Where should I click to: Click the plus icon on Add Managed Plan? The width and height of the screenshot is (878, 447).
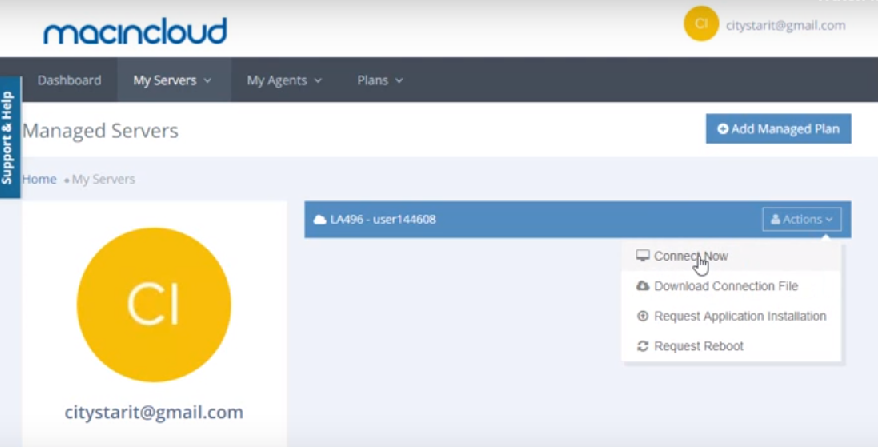[723, 129]
